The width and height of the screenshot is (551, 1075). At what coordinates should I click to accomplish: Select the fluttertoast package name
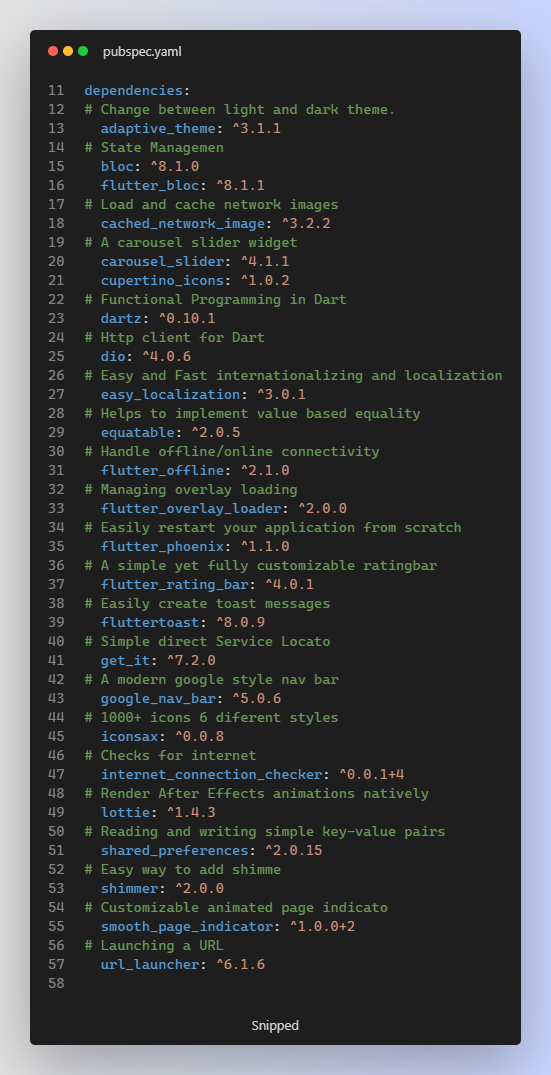(x=150, y=623)
